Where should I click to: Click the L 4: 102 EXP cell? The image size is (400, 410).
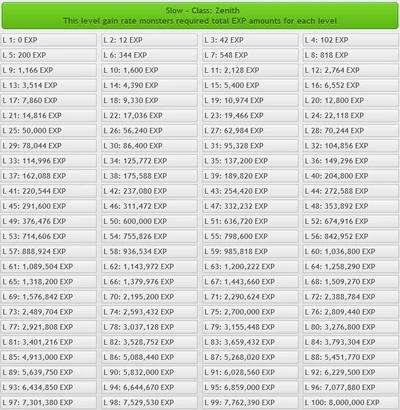pos(351,40)
